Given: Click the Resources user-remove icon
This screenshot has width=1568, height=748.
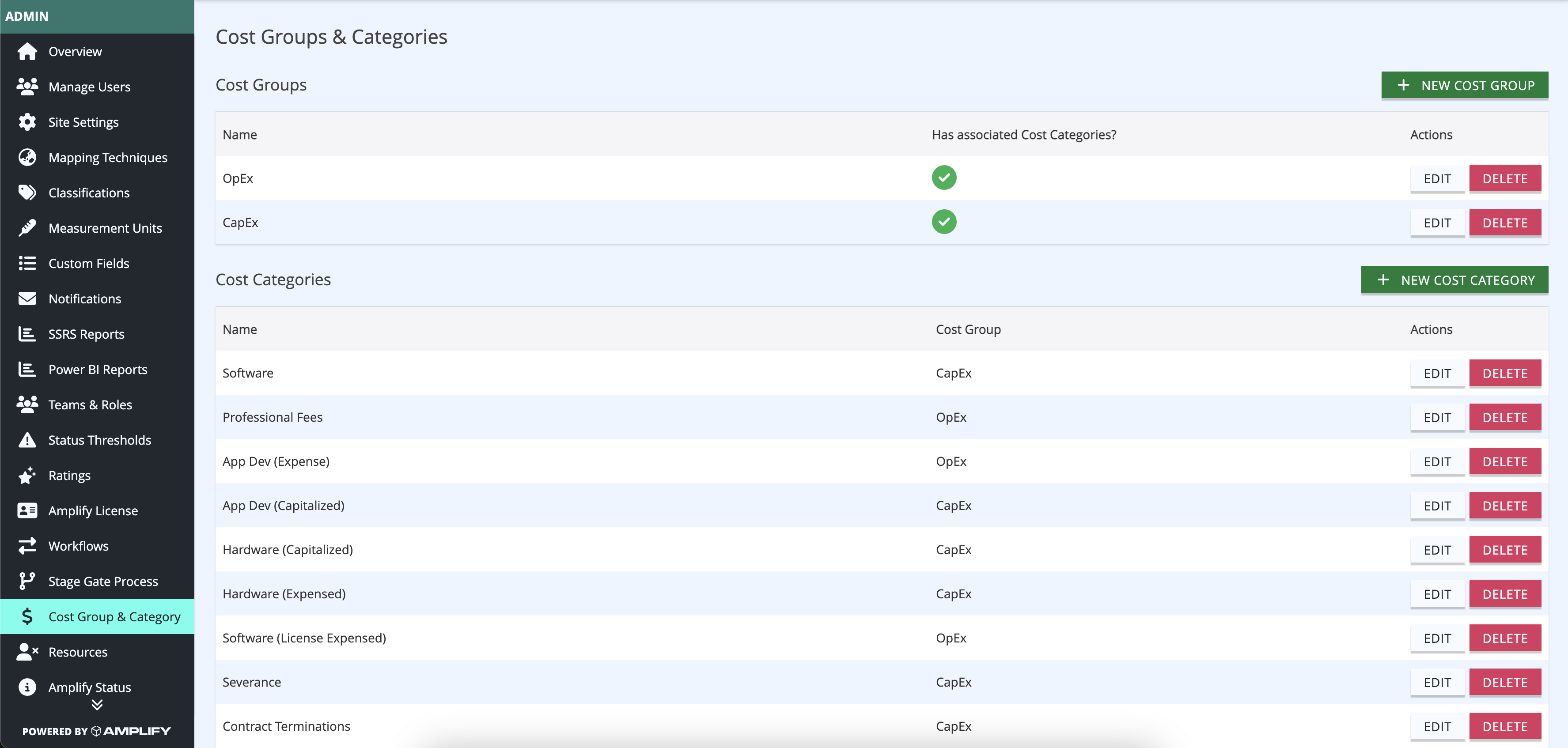Looking at the screenshot, I should 28,652.
